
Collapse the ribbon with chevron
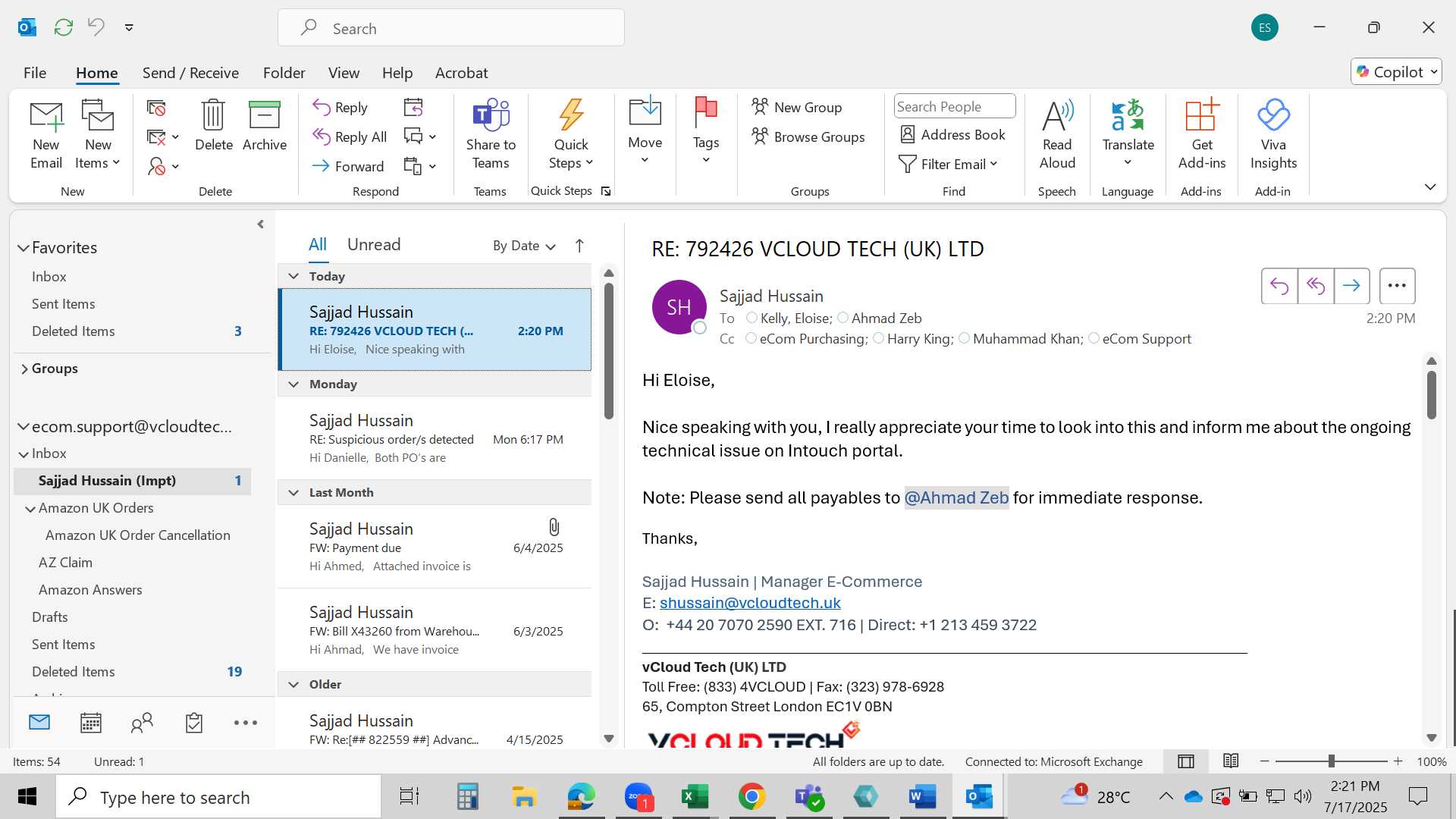[x=1430, y=187]
